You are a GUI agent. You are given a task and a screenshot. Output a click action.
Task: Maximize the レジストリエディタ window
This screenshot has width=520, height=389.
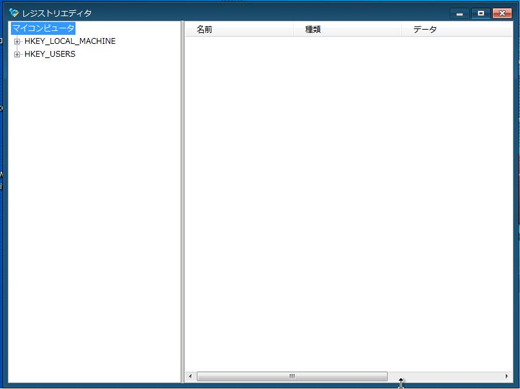coord(481,13)
